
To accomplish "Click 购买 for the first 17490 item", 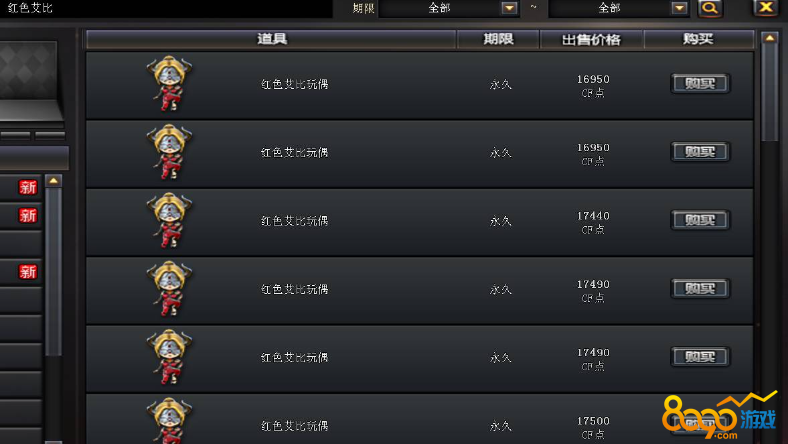I will pos(700,289).
